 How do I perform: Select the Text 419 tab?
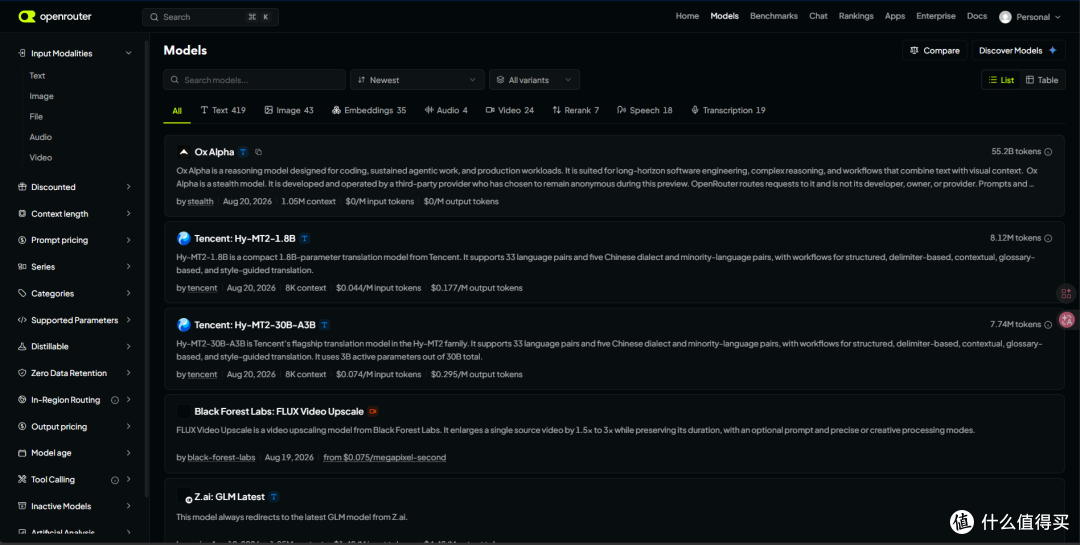coord(223,110)
